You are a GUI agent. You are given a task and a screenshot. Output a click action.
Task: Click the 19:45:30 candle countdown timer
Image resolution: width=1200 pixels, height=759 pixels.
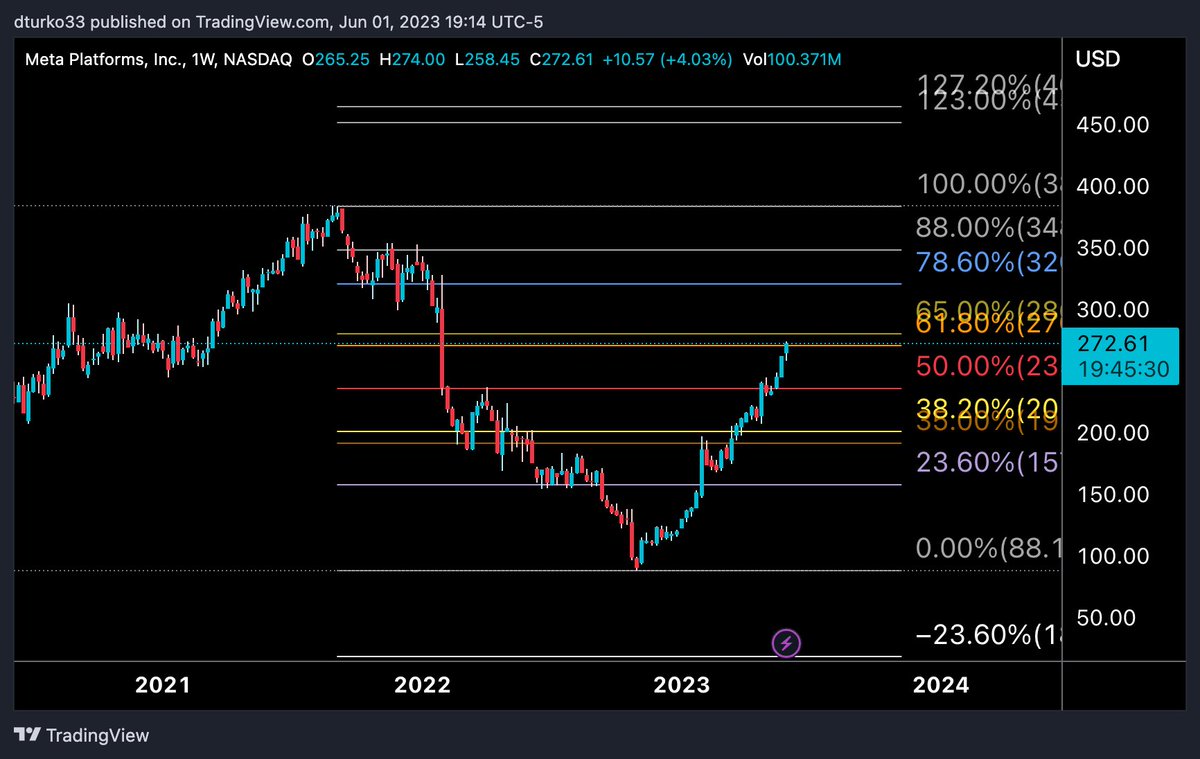coord(1120,367)
